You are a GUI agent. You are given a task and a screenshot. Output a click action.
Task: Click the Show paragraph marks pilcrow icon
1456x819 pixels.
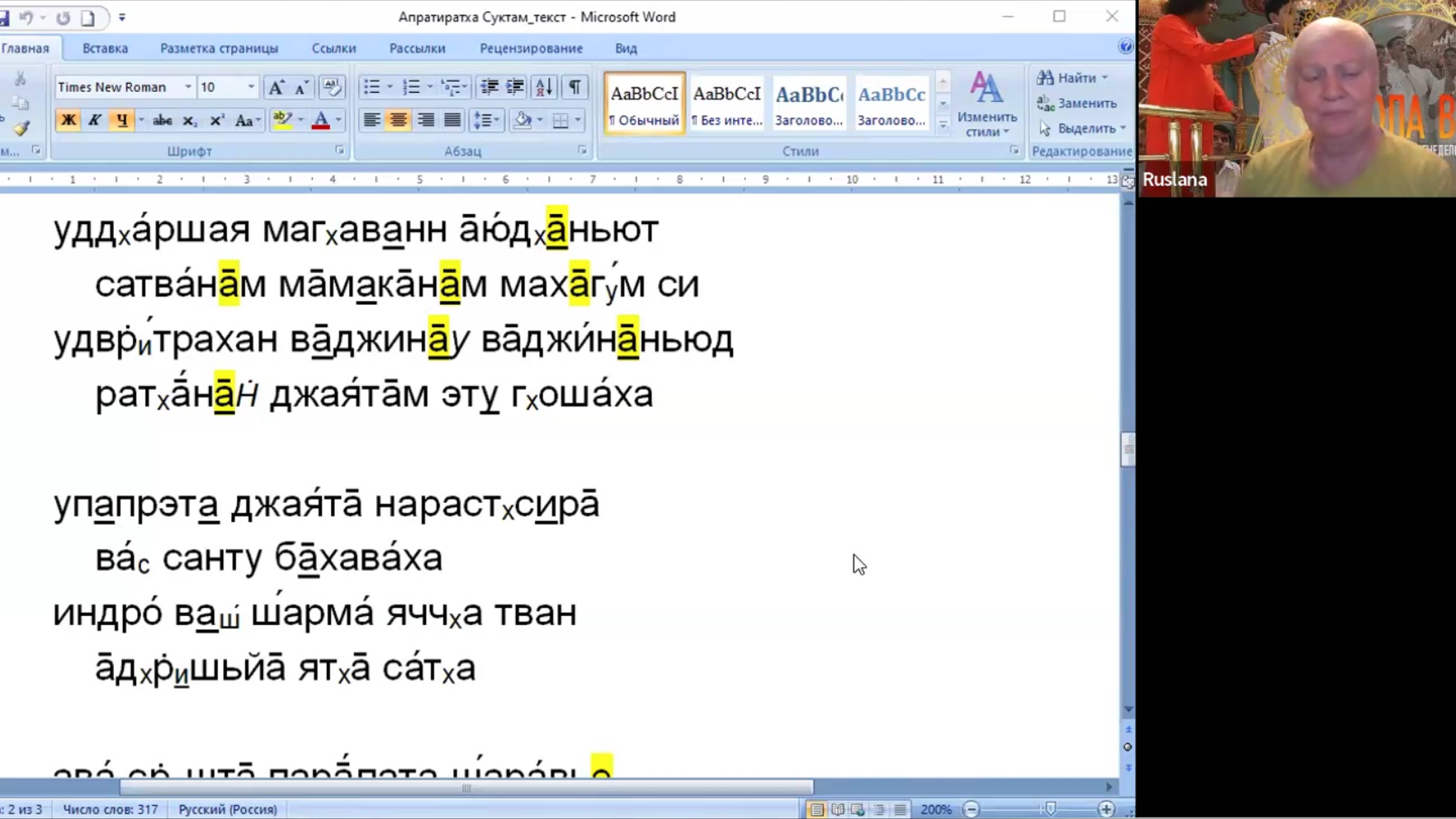tap(574, 87)
